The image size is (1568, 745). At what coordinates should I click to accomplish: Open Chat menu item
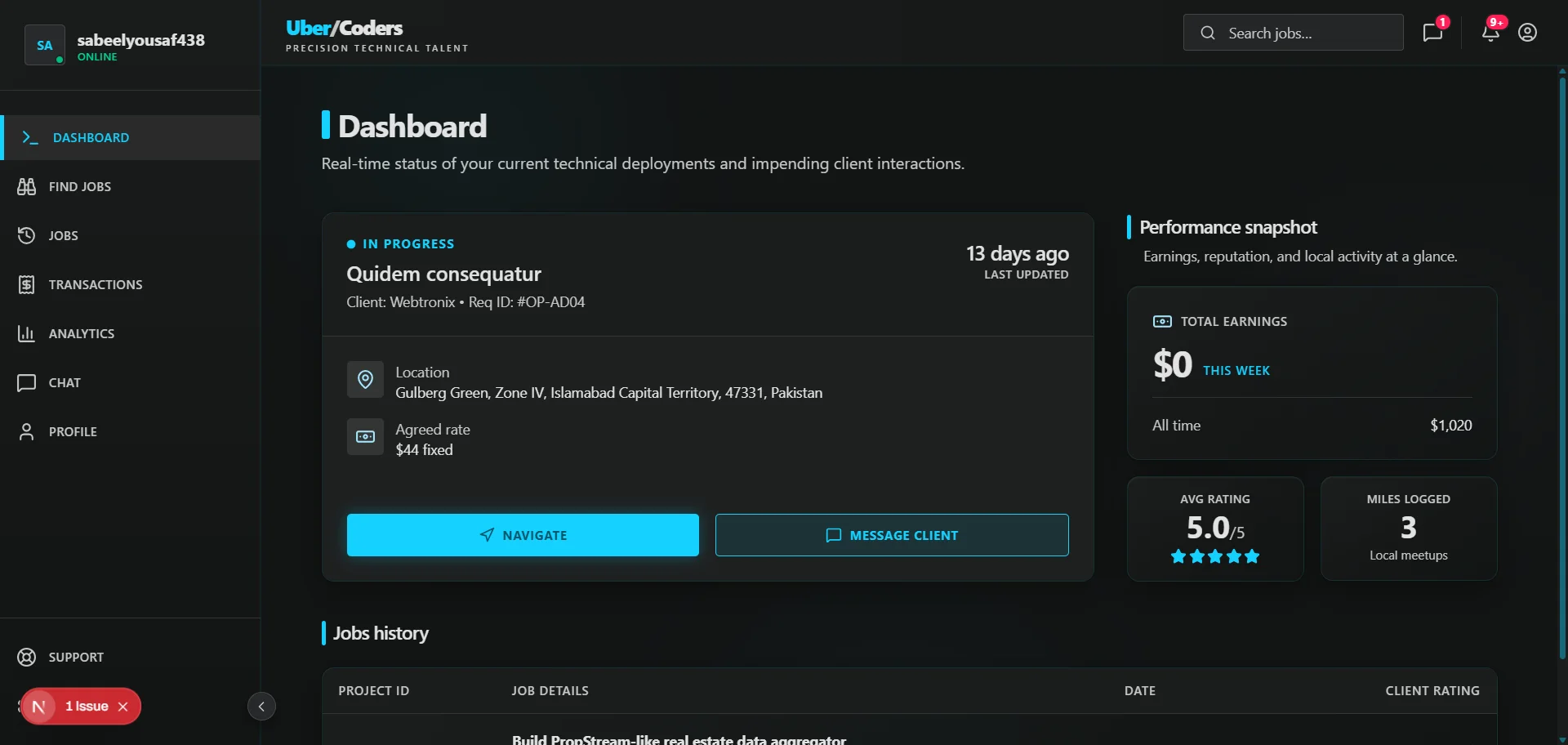[x=131, y=382]
